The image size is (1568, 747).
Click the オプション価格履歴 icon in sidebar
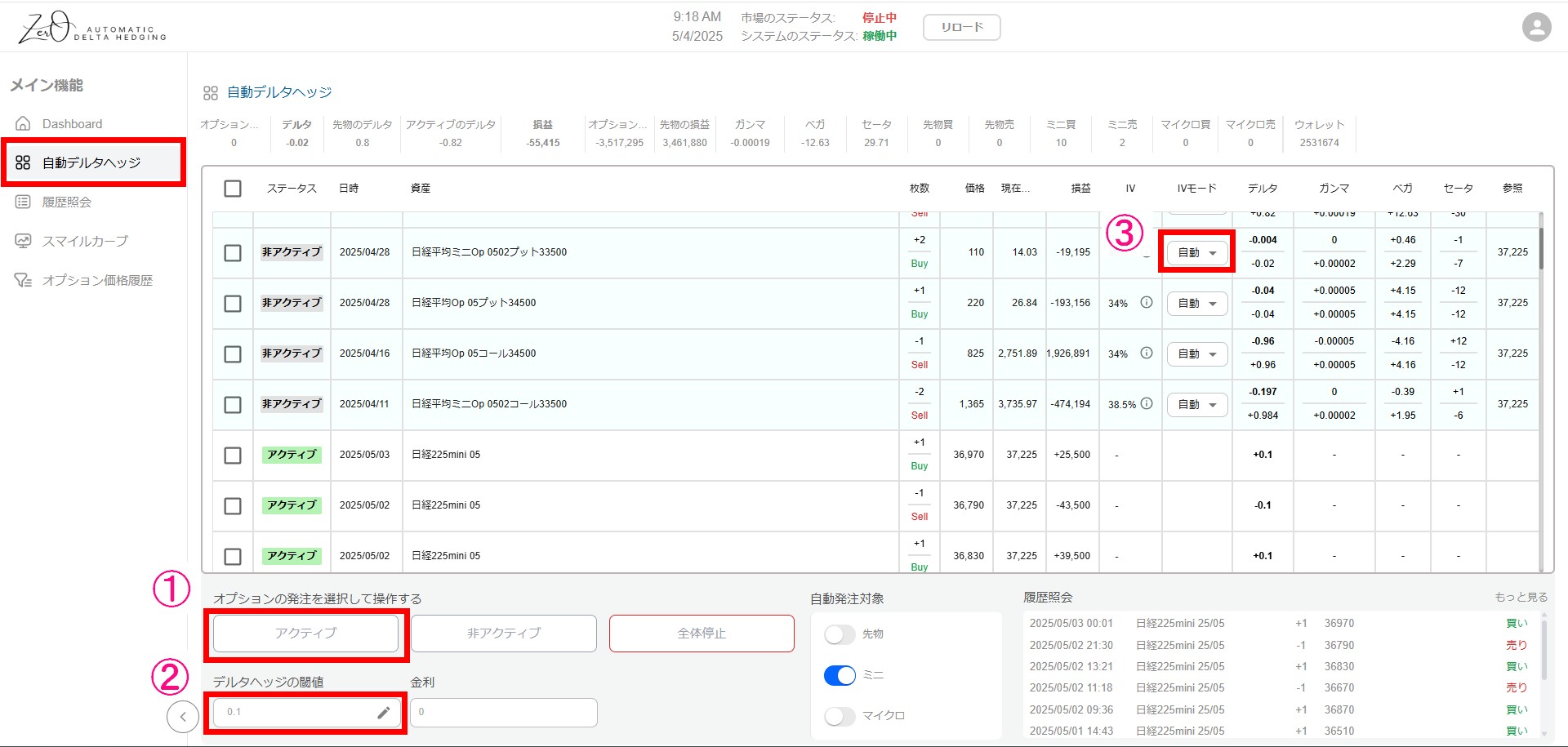[x=24, y=281]
